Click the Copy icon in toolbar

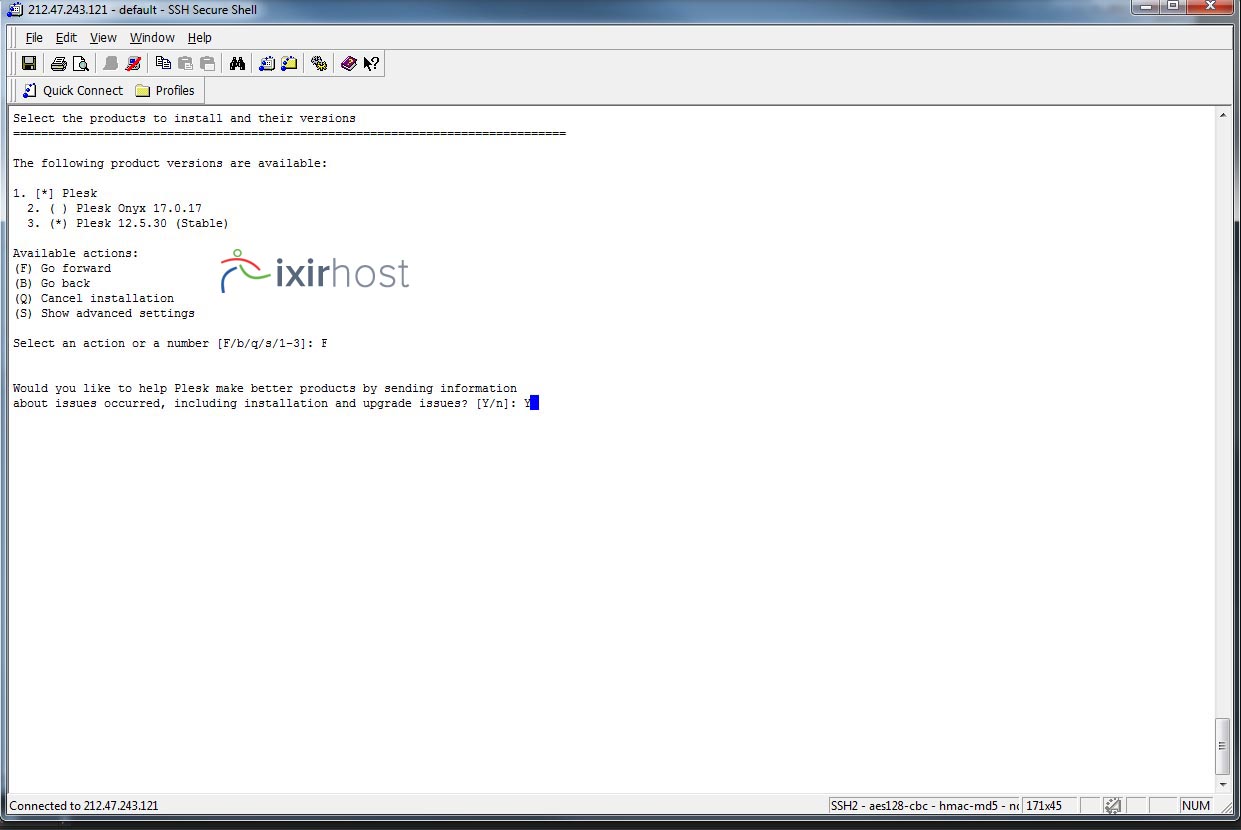163,64
